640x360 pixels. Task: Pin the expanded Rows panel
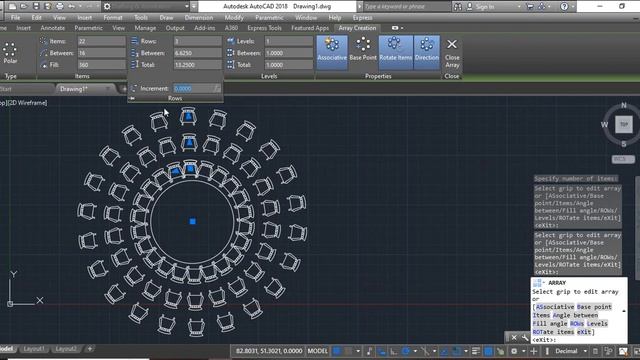point(132,98)
